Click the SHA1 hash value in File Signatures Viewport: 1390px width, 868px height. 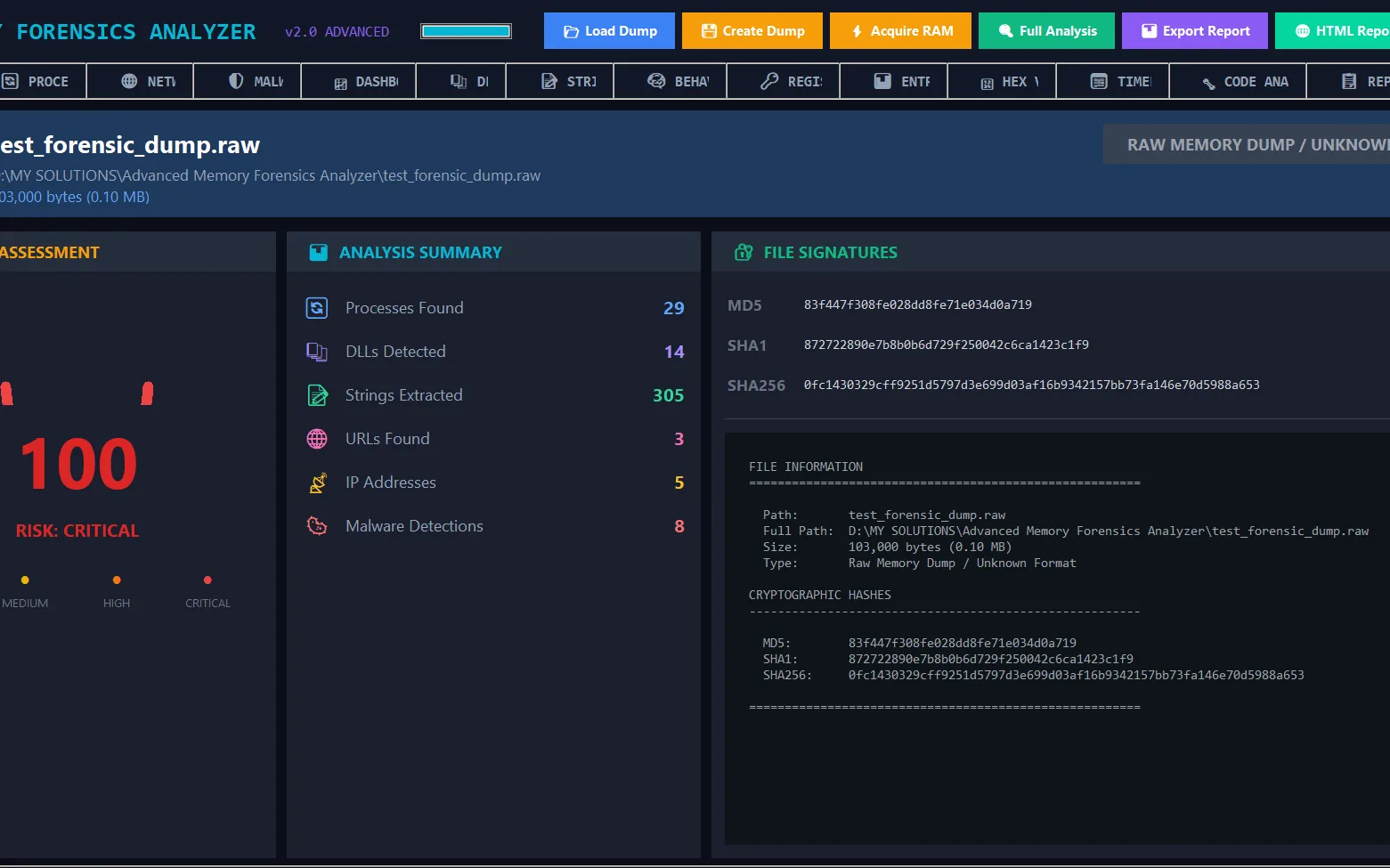947,345
